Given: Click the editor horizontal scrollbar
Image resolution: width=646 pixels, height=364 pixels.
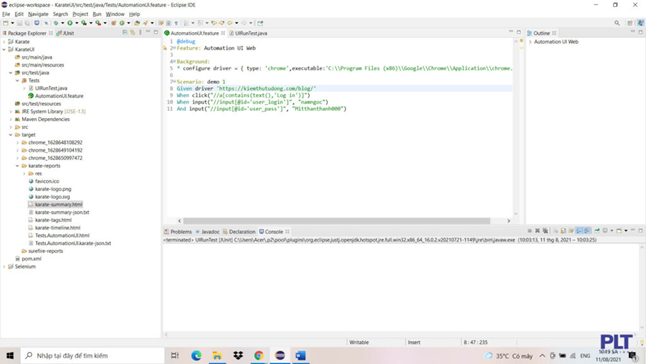Looking at the screenshot, I should point(337,221).
